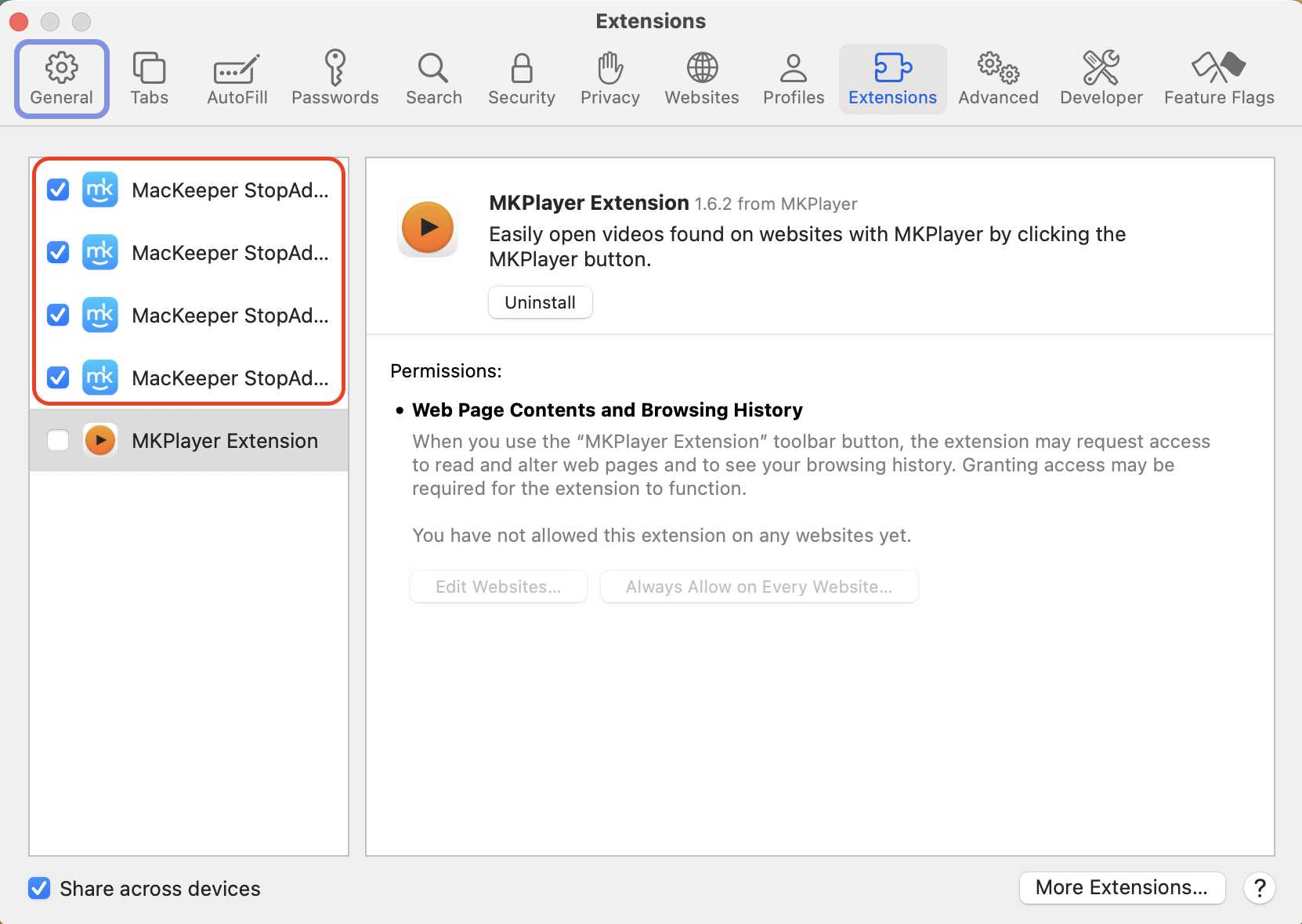Image resolution: width=1302 pixels, height=924 pixels.
Task: Open help with the question mark button
Action: click(1260, 888)
